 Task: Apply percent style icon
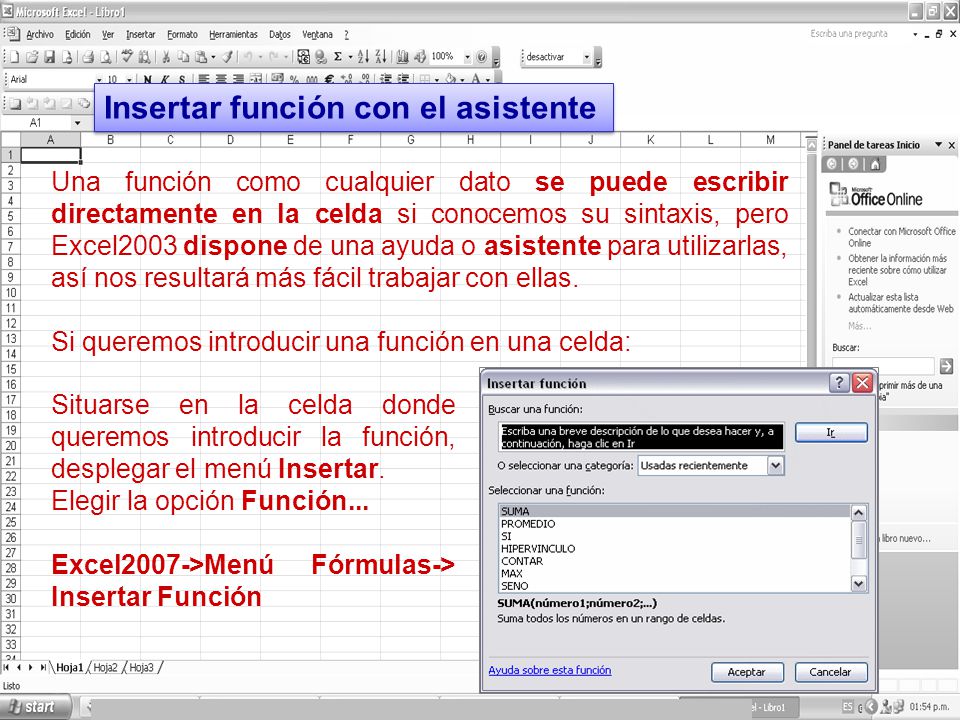[x=294, y=79]
